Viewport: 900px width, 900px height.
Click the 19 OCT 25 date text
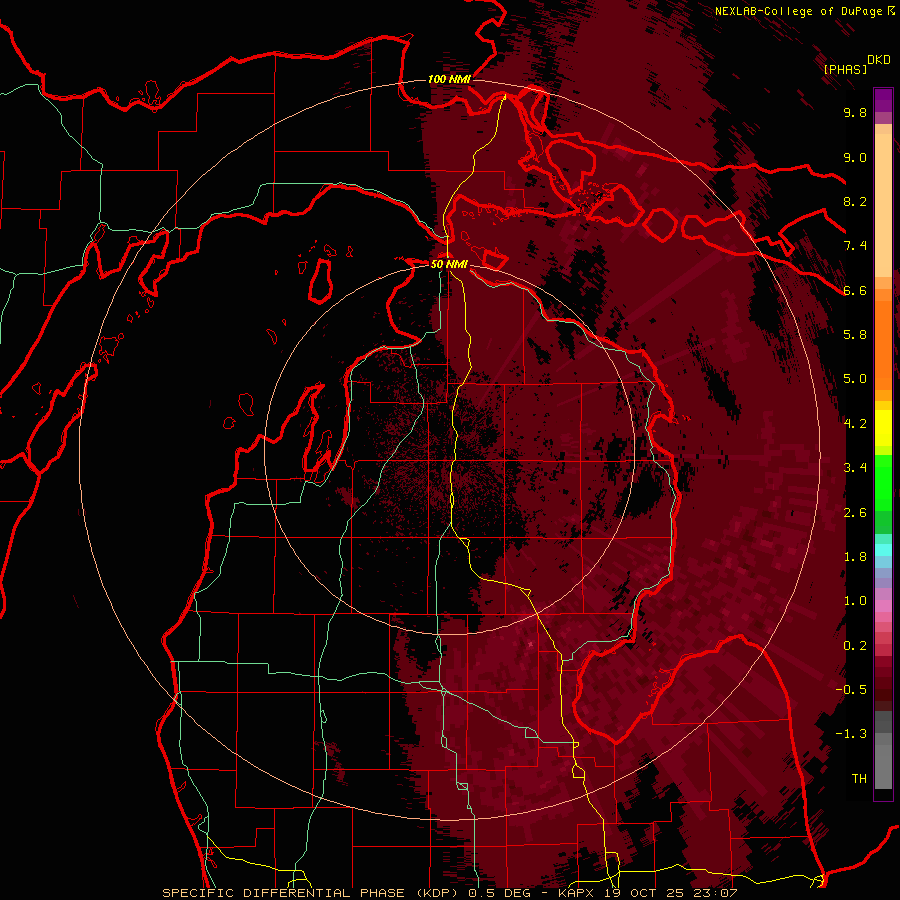[645, 893]
